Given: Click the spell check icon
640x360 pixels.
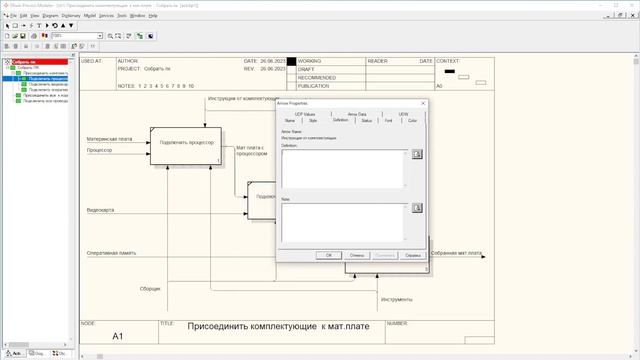Looking at the screenshot, I should (x=129, y=36).
